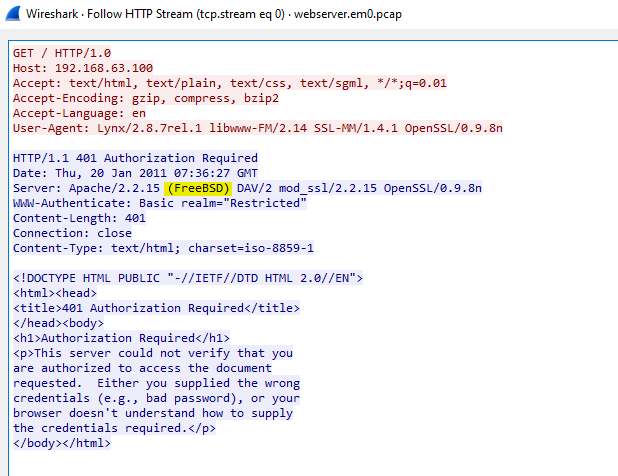Viewport: 618px width, 476px height.
Task: Click the 'credentials (e.g., bad password)' line
Action: tap(156, 398)
